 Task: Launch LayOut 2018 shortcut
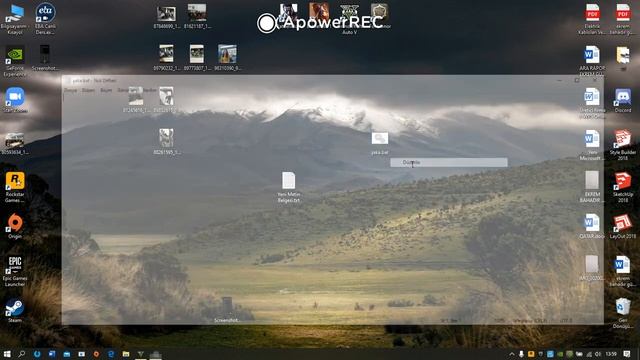623,227
